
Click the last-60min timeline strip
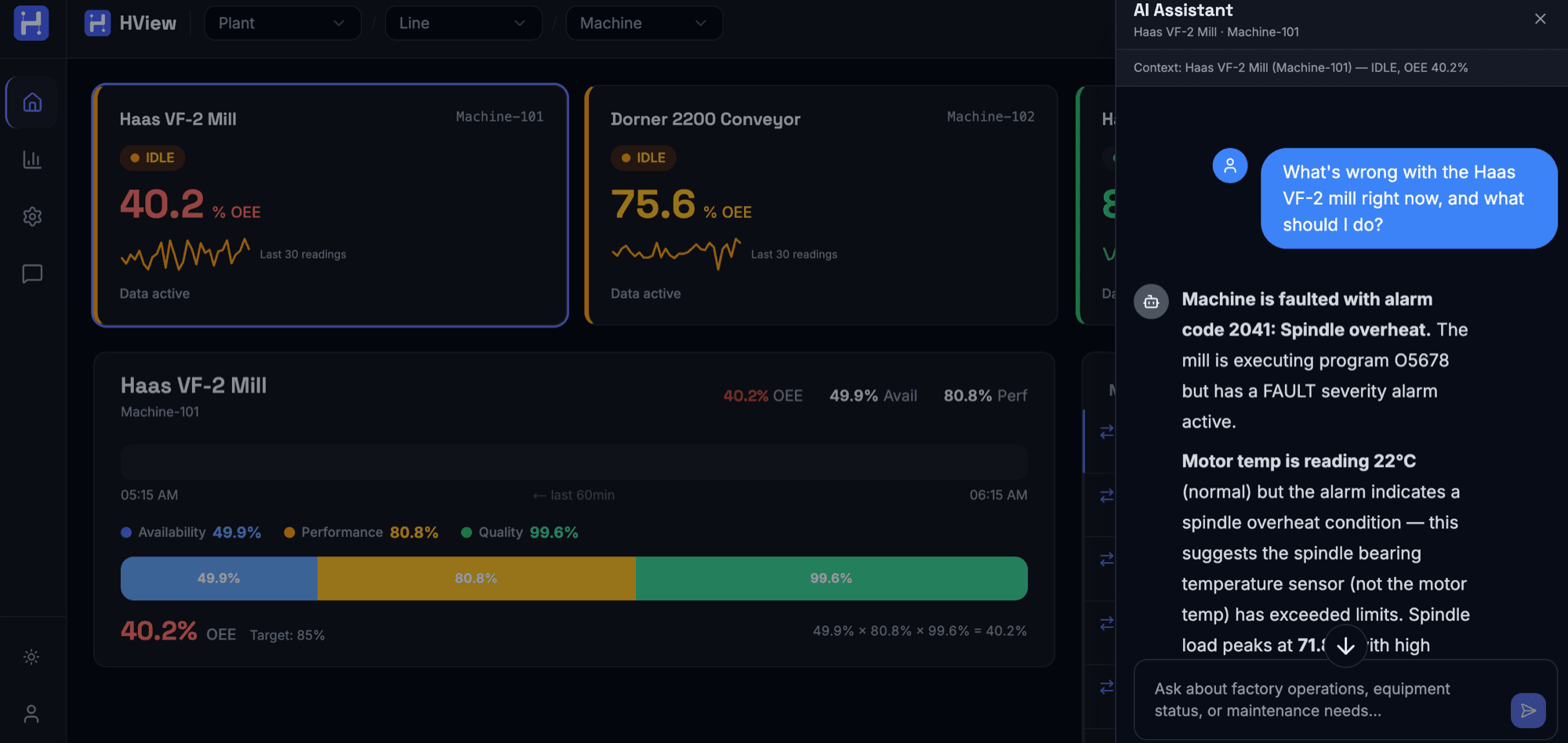pyautogui.click(x=574, y=462)
